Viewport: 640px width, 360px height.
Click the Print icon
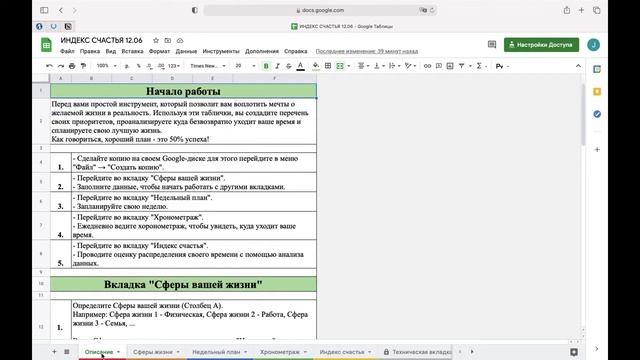coord(72,66)
